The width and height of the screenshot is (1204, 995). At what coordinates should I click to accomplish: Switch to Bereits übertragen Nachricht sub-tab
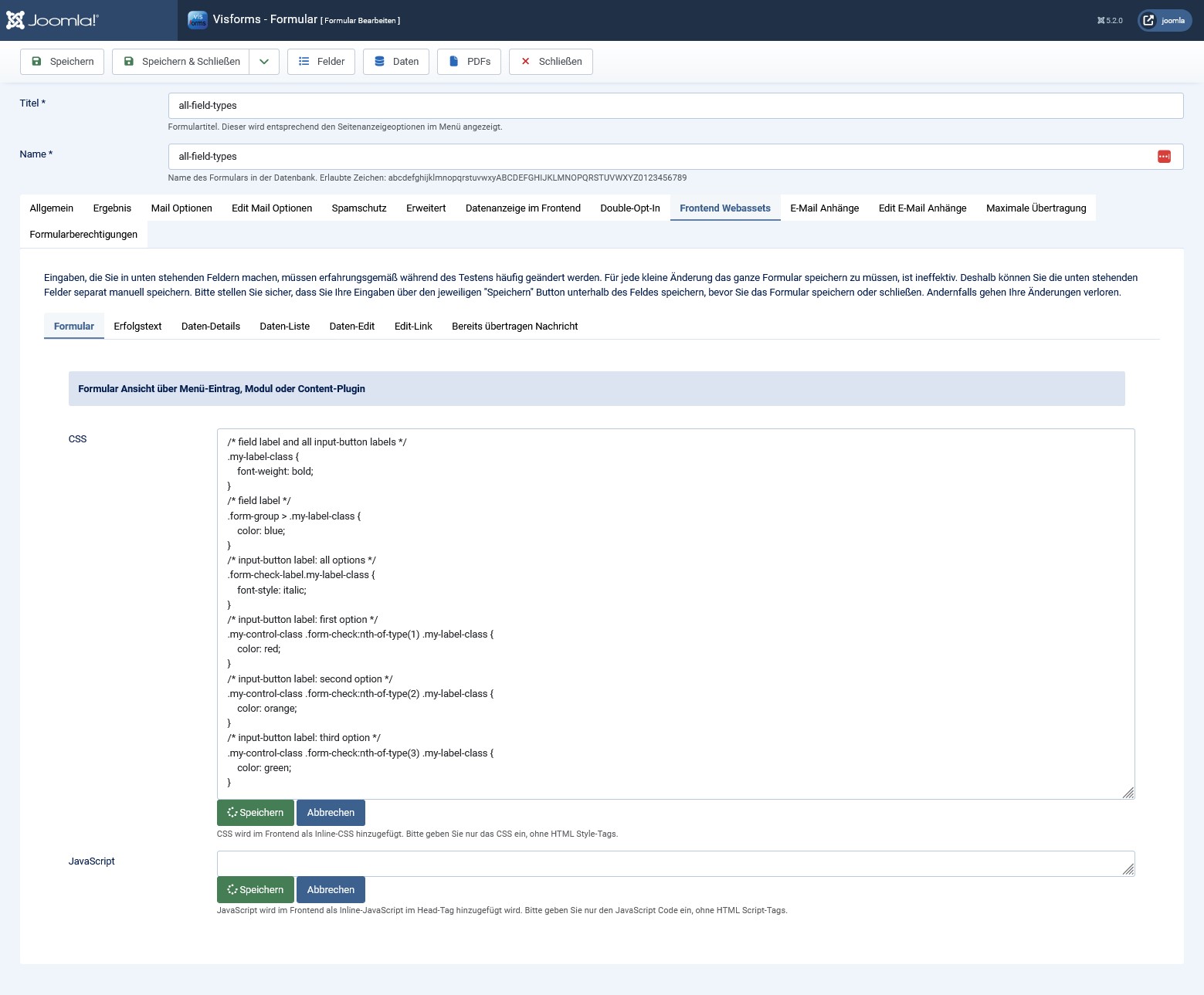click(x=514, y=327)
